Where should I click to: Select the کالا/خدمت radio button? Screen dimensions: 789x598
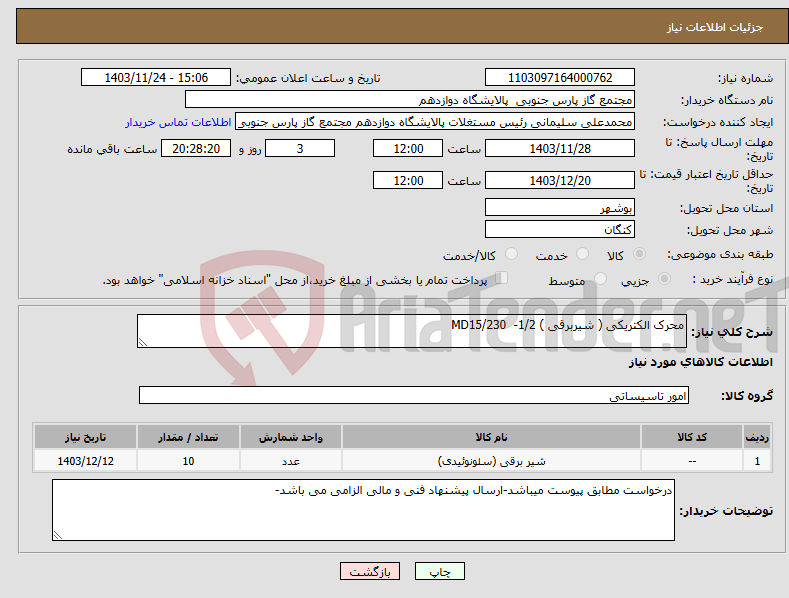pos(512,254)
